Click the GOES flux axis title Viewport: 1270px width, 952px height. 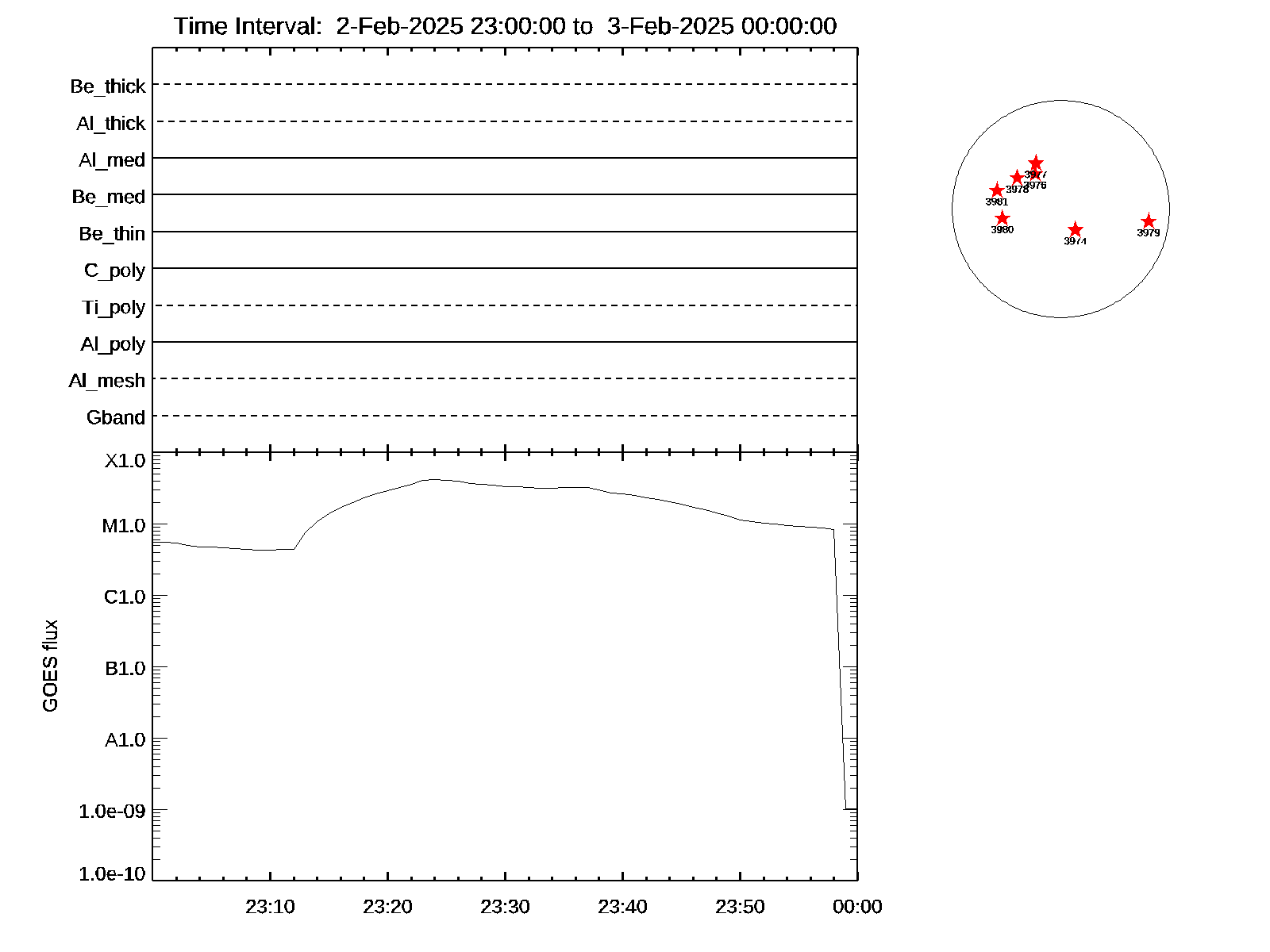coord(51,666)
